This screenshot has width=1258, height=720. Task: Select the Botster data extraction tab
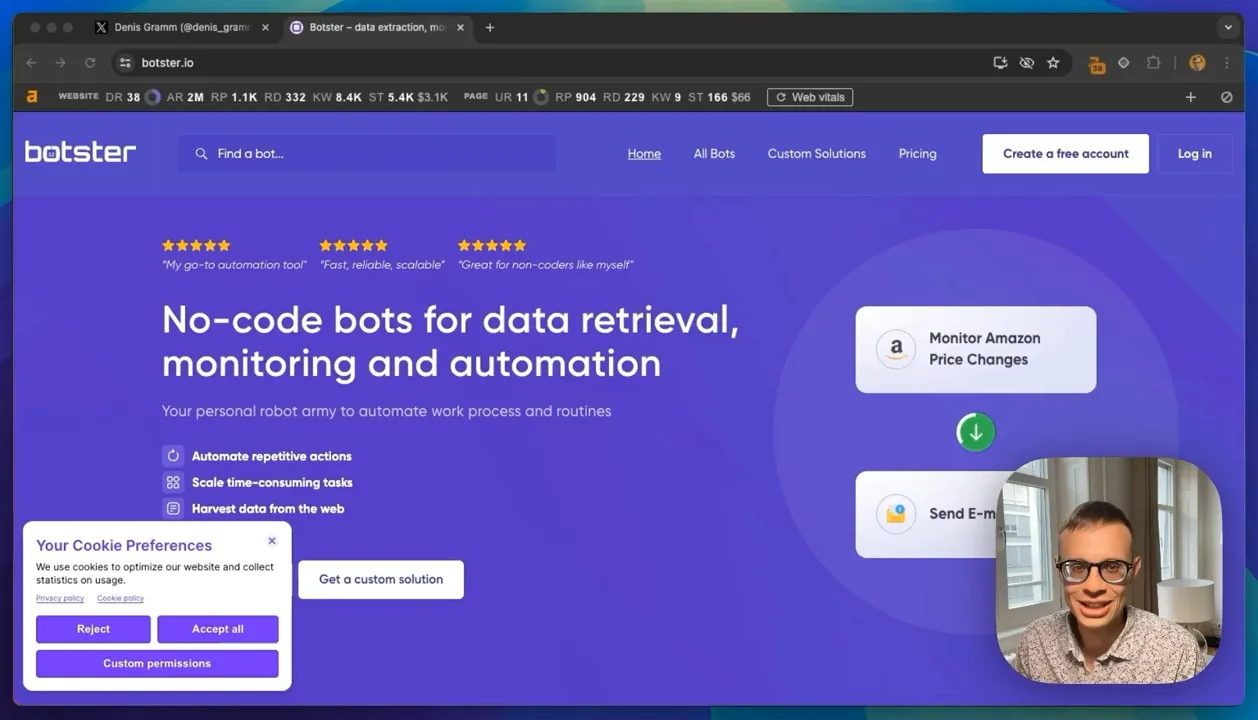[x=377, y=28]
